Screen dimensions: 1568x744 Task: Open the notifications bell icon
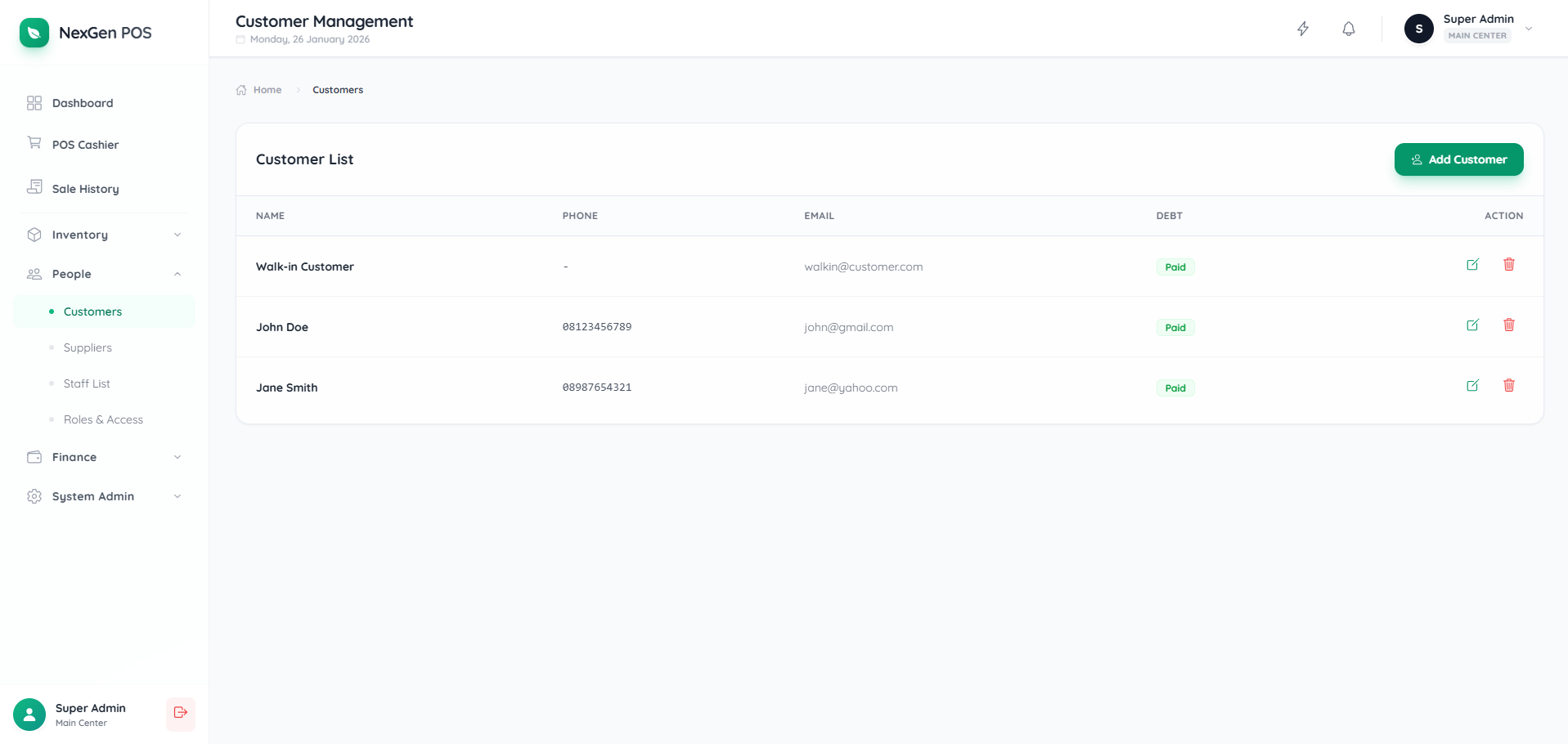1348,29
